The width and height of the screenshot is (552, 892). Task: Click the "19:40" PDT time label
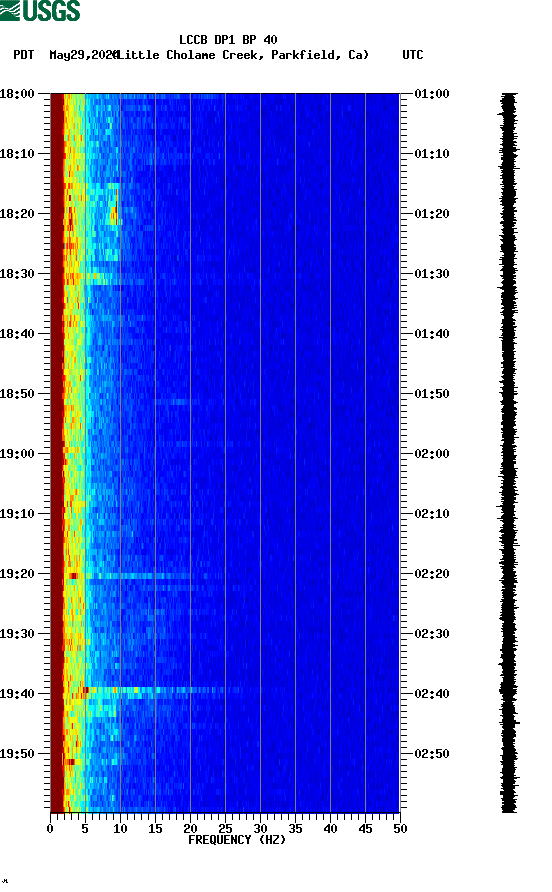click(x=17, y=693)
